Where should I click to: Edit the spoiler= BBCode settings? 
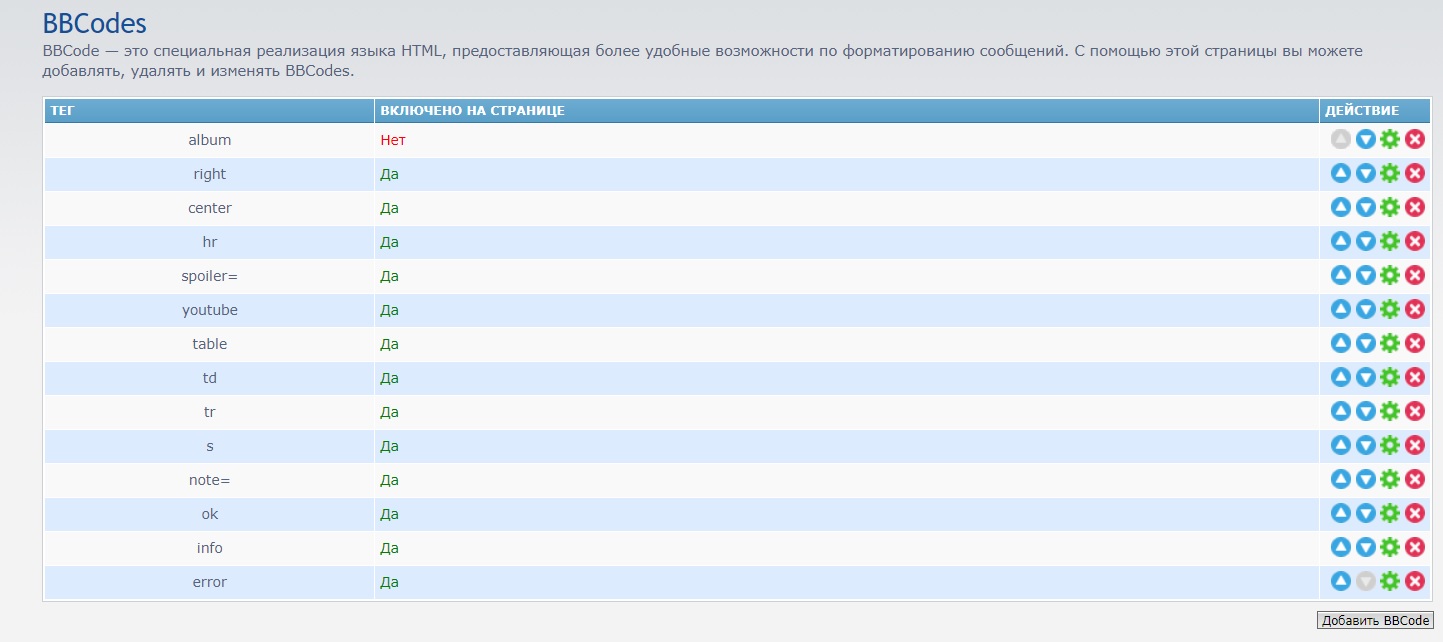[x=1390, y=276]
